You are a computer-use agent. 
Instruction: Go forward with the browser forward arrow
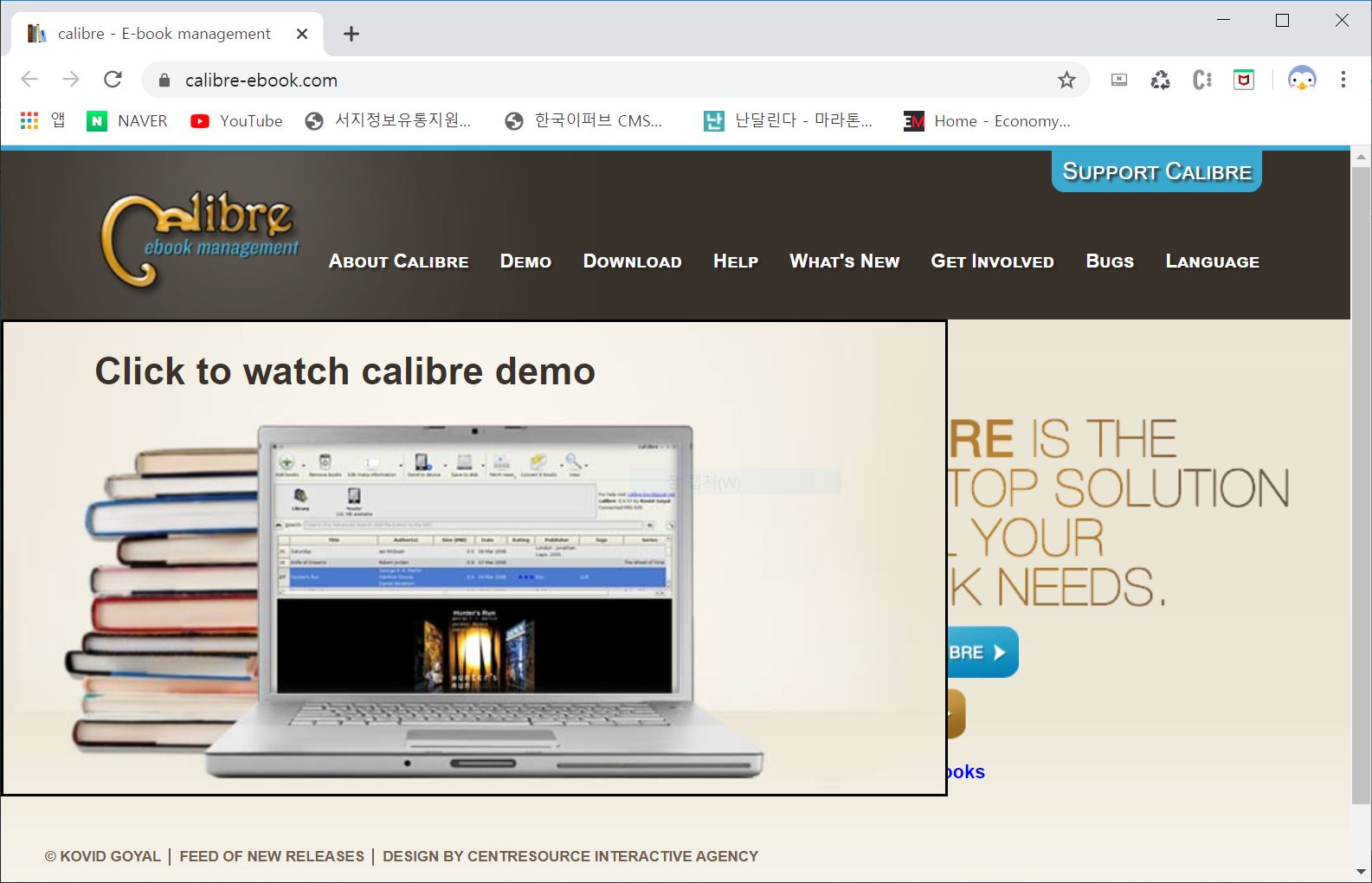[x=71, y=80]
